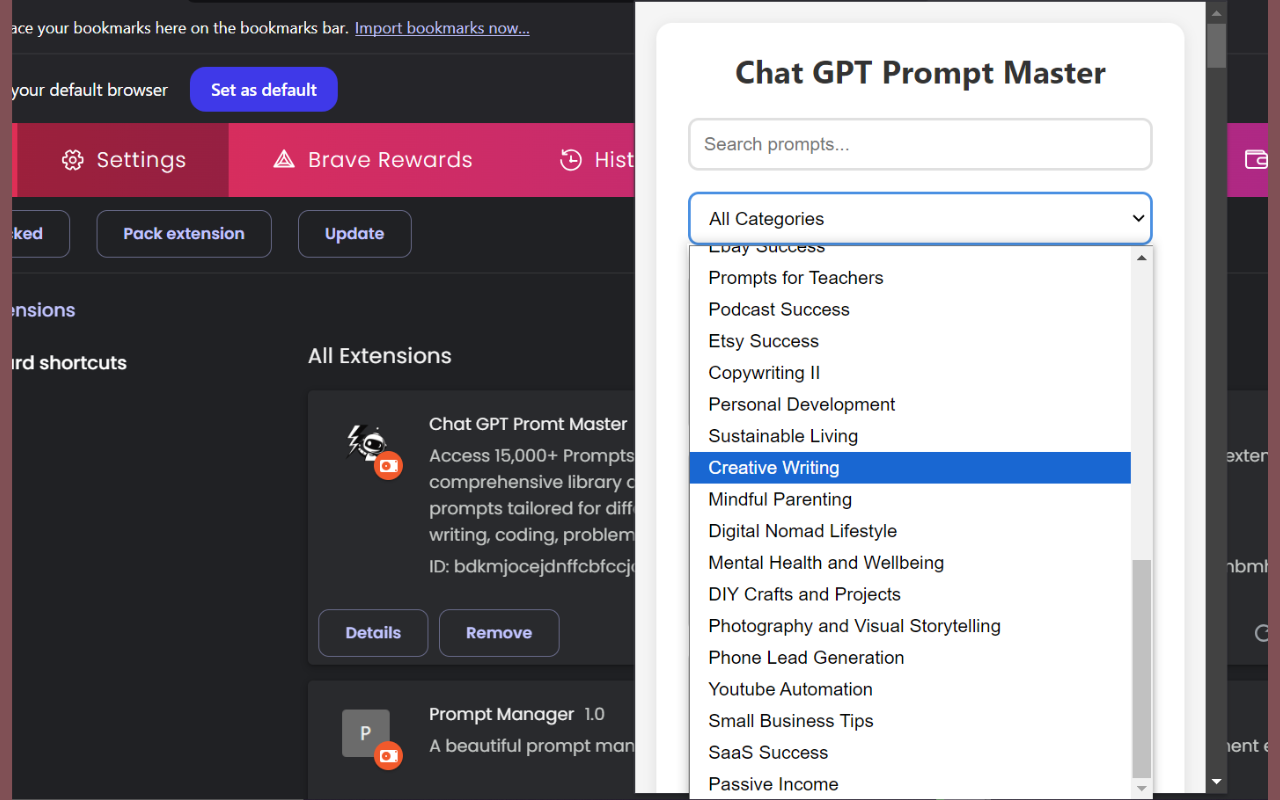Viewport: 1280px width, 800px height.
Task: Choose Photography and Visual Storytelling option
Action: (910, 626)
